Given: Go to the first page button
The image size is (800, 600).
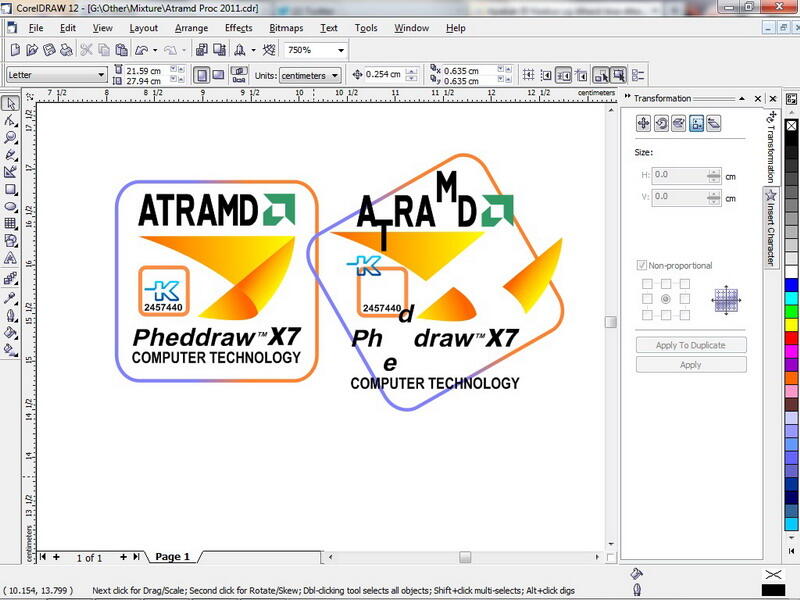Looking at the screenshot, I should [43, 557].
